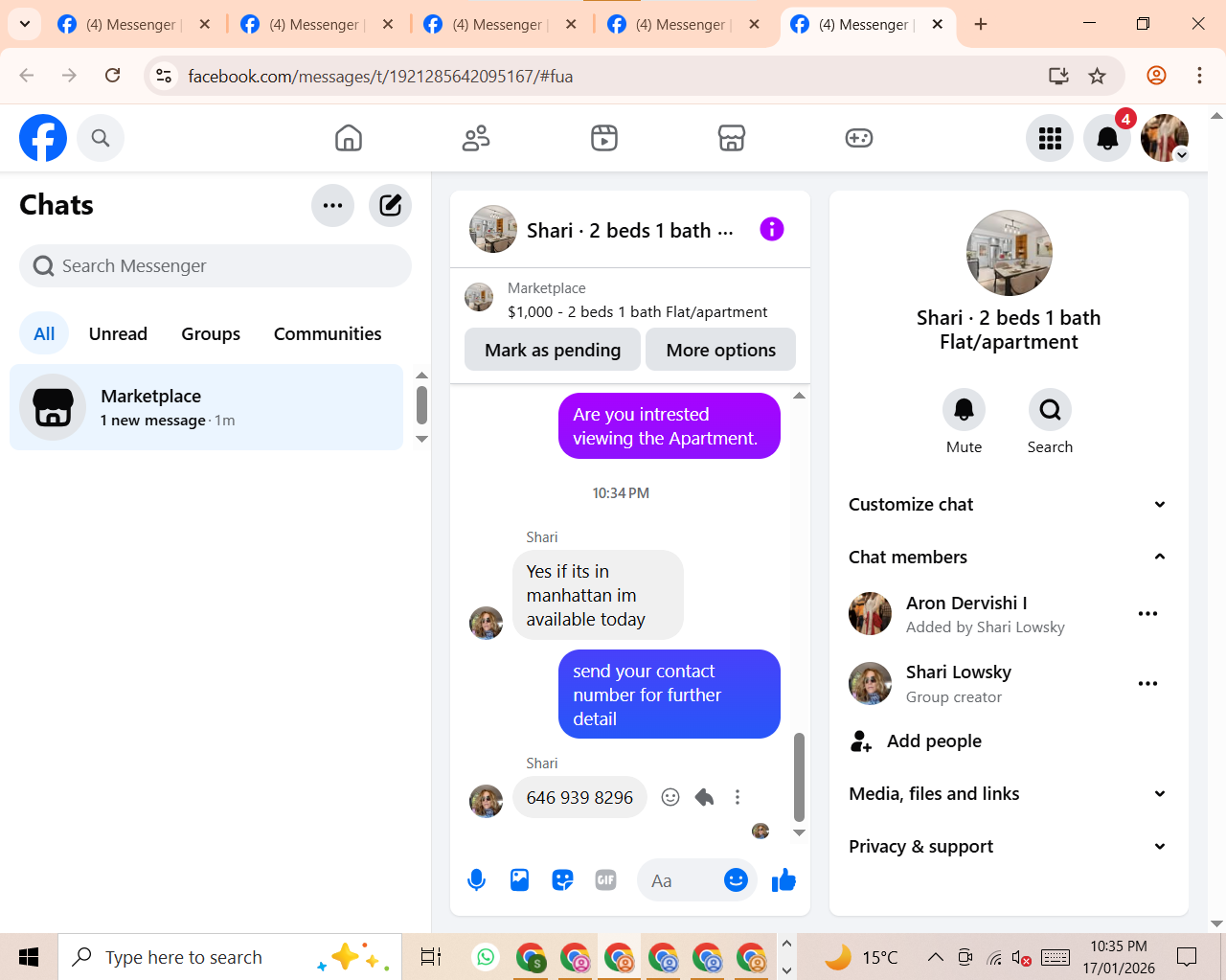The height and width of the screenshot is (980, 1226).
Task: Expand Customize chat section
Action: click(1008, 505)
